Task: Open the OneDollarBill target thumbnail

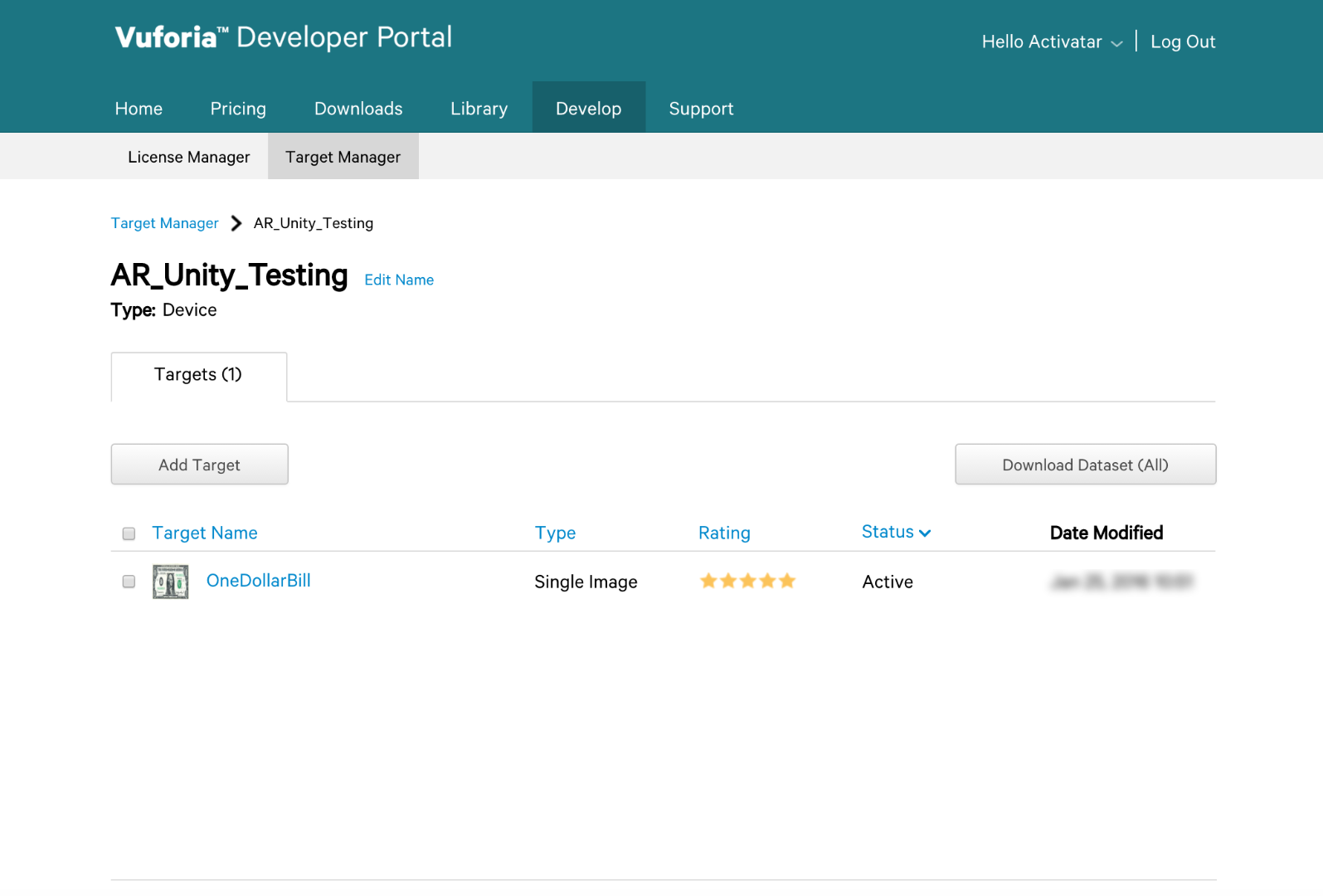Action: pyautogui.click(x=170, y=582)
